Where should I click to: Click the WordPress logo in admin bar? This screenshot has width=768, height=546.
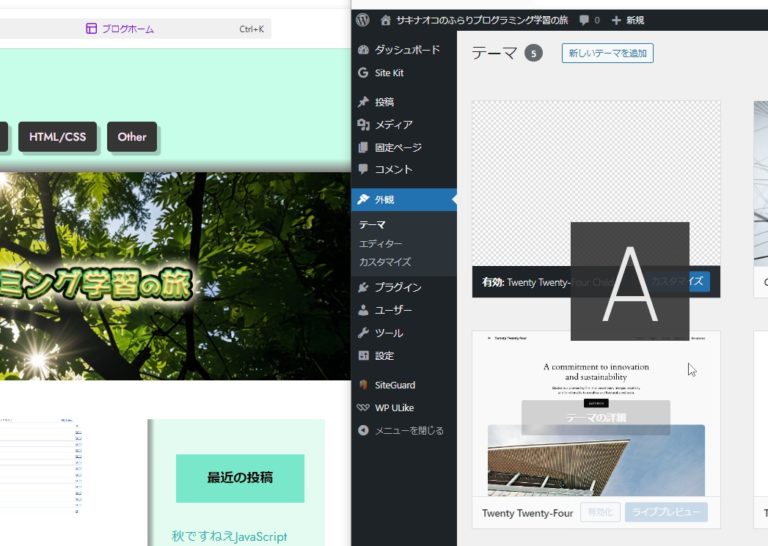(x=363, y=19)
